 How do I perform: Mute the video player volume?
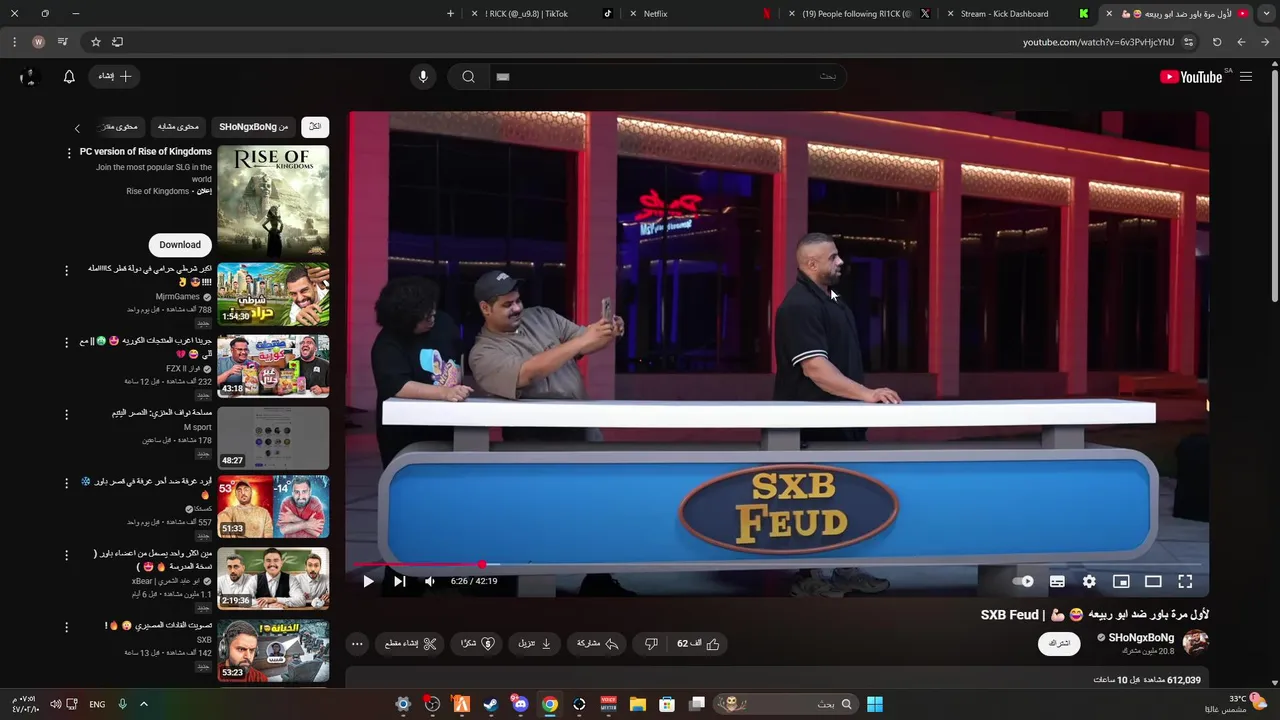tap(430, 581)
